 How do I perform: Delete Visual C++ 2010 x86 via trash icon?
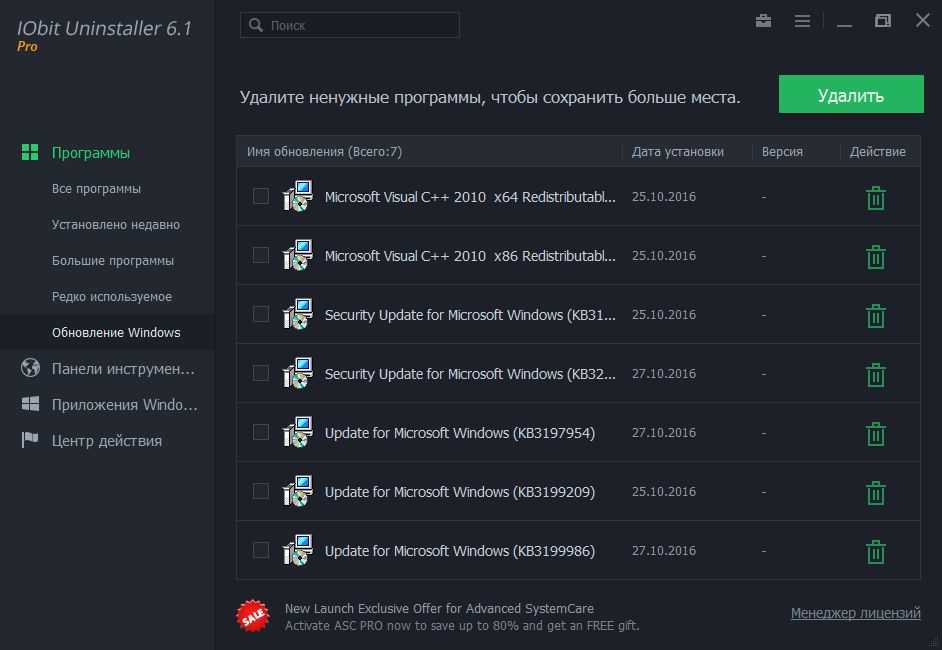(x=876, y=257)
